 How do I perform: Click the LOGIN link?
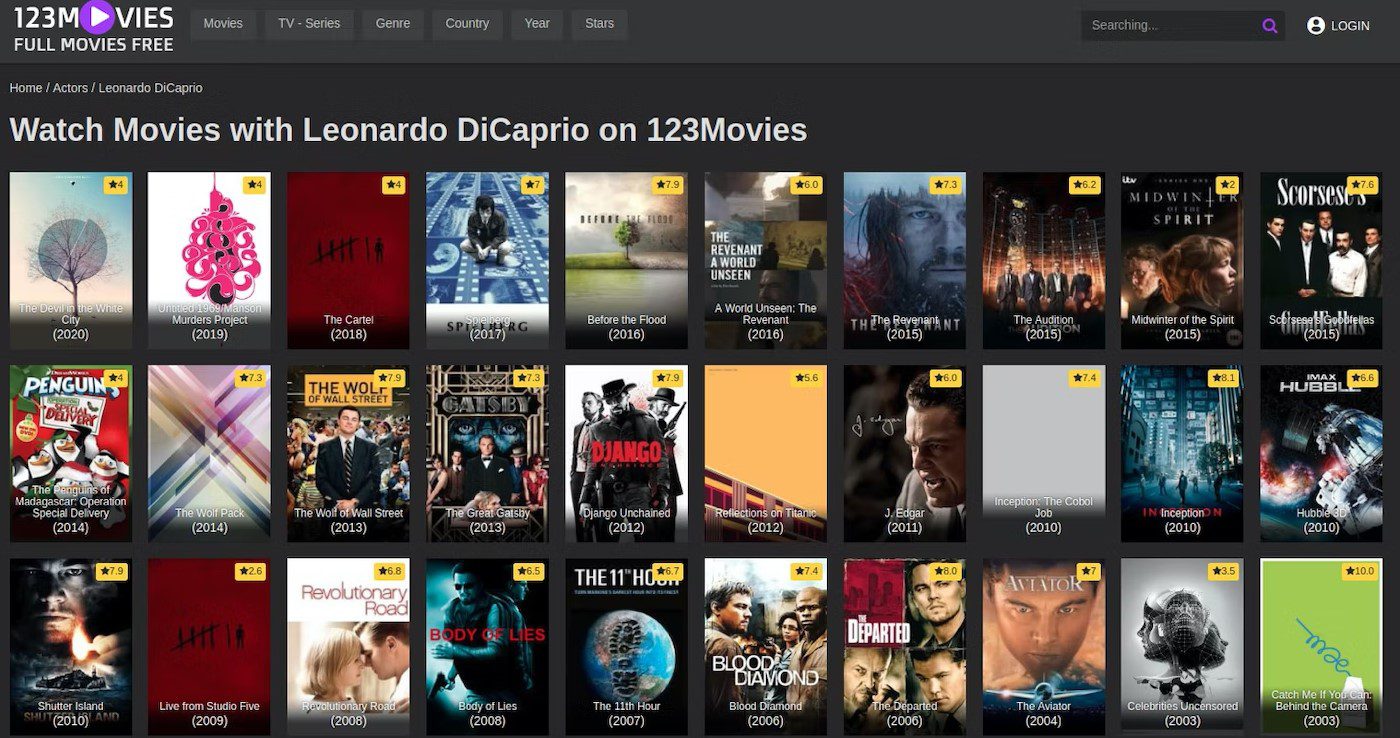point(1350,26)
